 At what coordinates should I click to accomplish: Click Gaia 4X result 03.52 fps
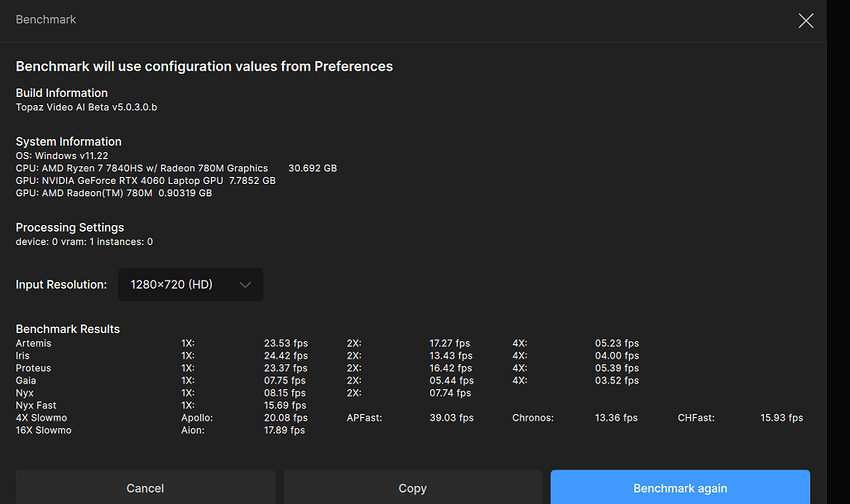(616, 380)
